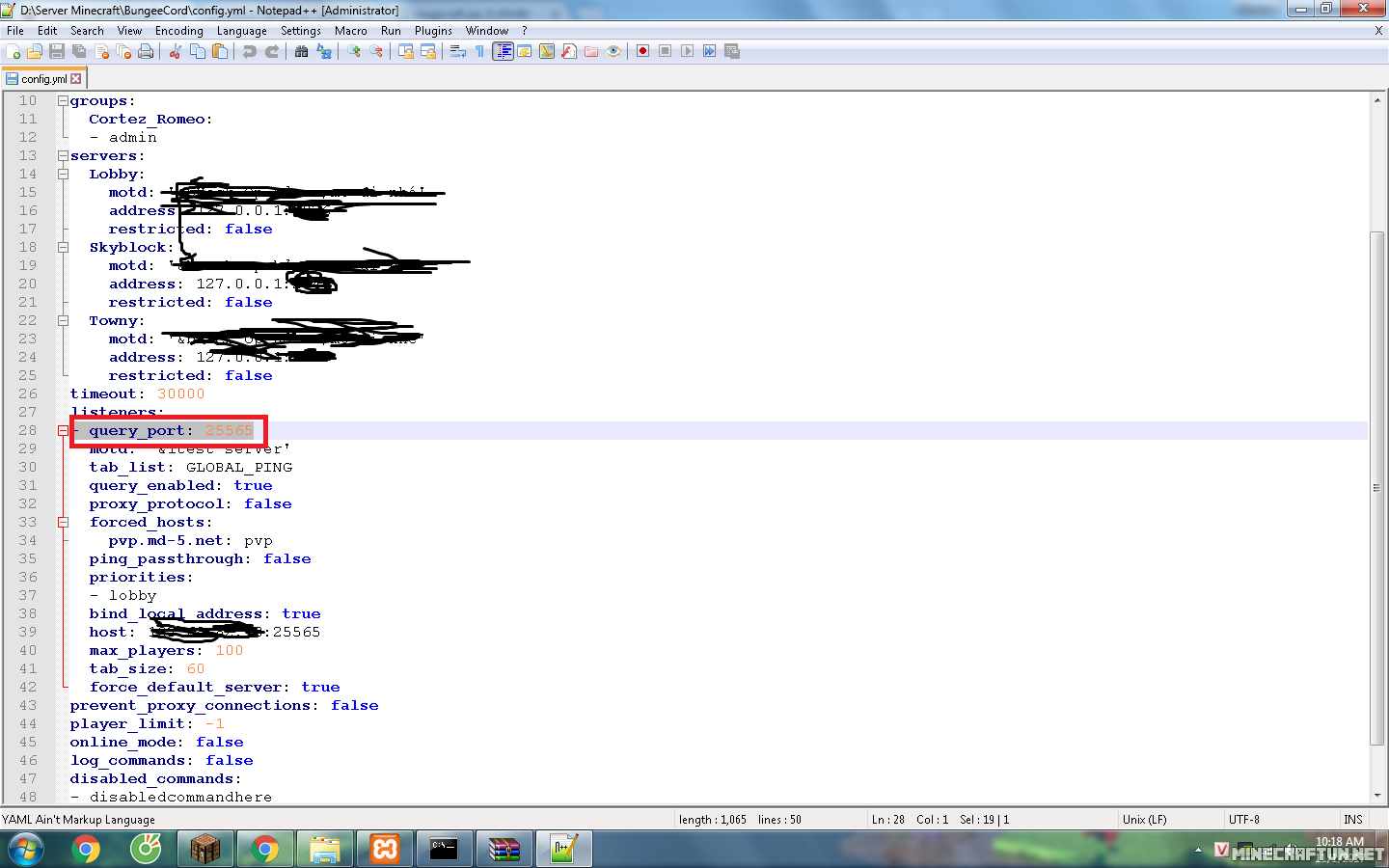Open WinRAR from the taskbar
This screenshot has height=868, width=1389.
click(x=504, y=849)
